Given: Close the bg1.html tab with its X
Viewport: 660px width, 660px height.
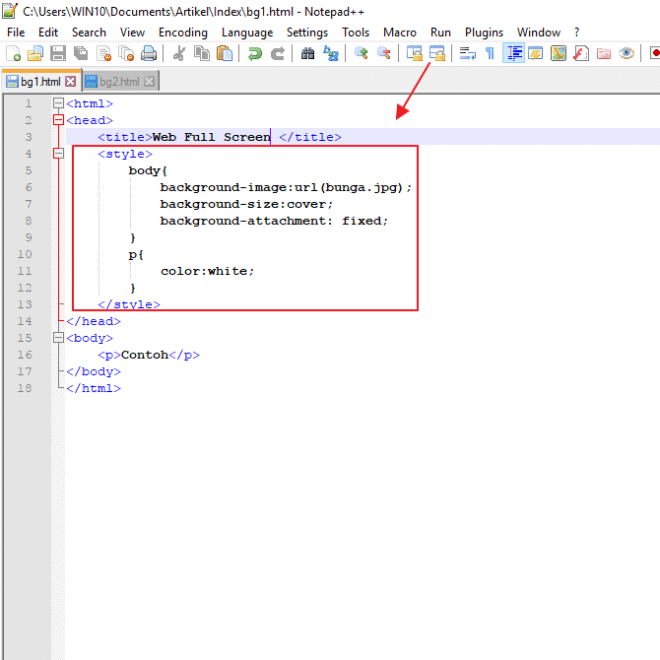Looking at the screenshot, I should pos(70,81).
